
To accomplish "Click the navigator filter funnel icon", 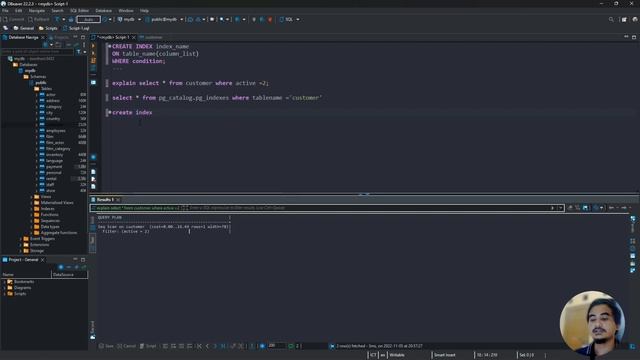I will (x=79, y=52).
